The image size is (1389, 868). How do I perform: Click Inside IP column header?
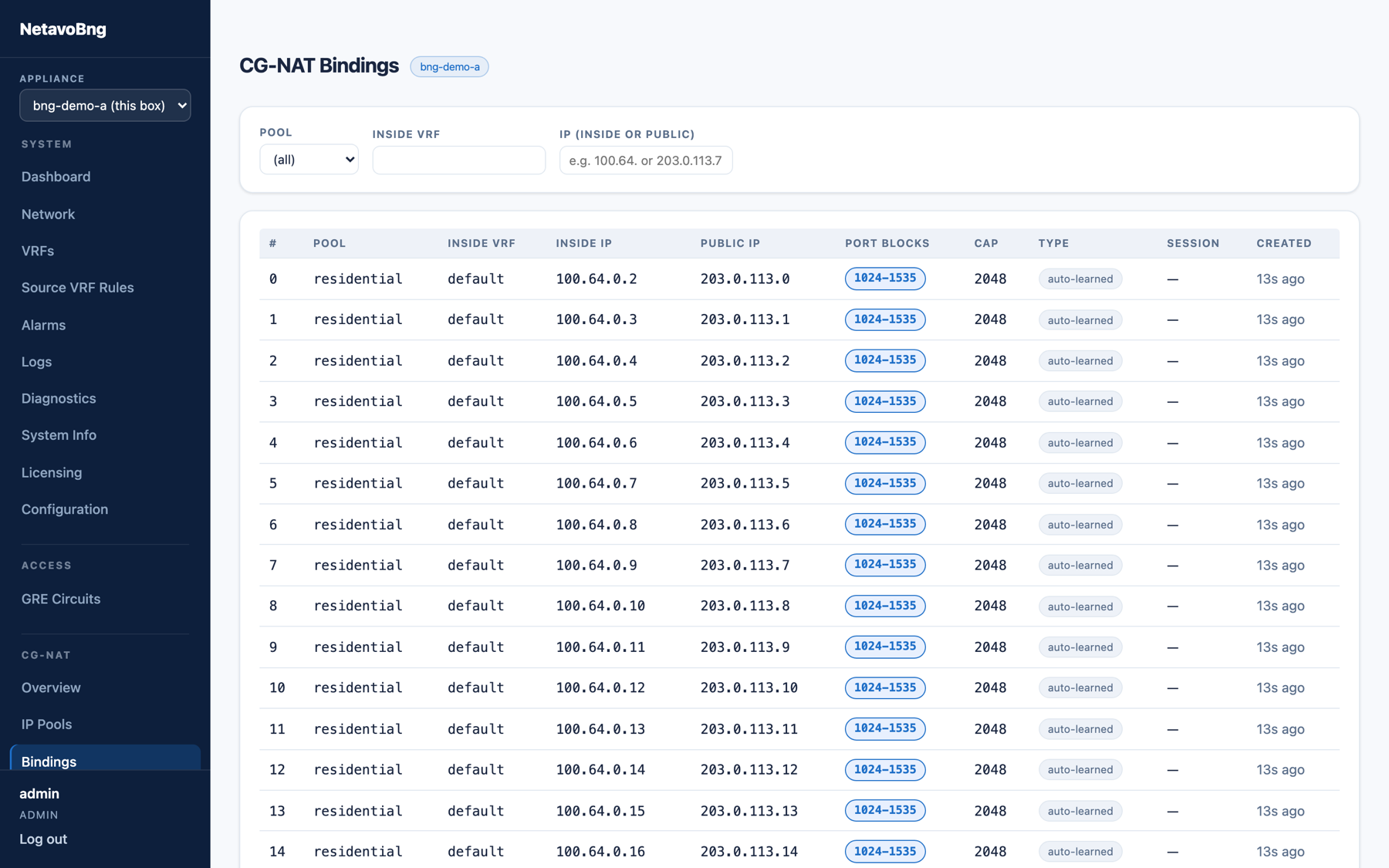point(583,243)
